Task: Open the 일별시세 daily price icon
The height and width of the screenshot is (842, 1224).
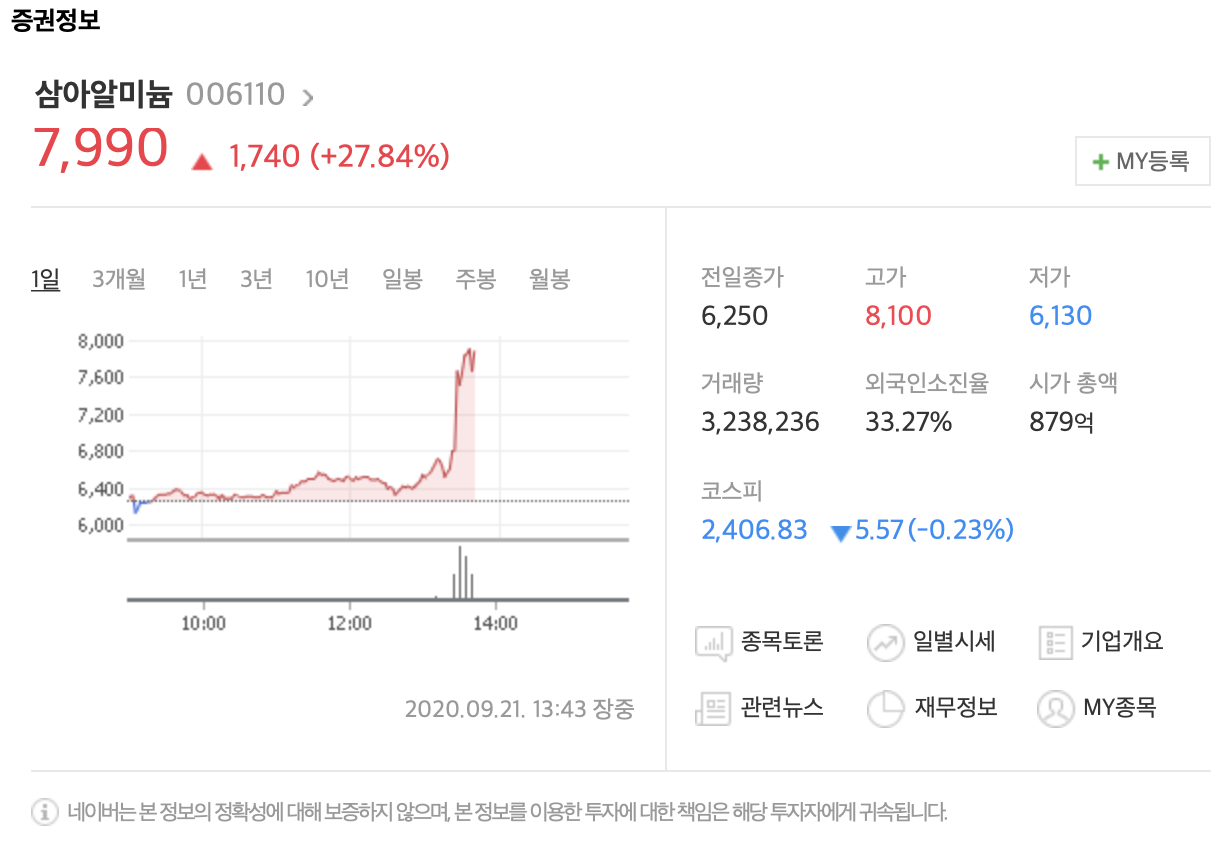Action: [886, 642]
